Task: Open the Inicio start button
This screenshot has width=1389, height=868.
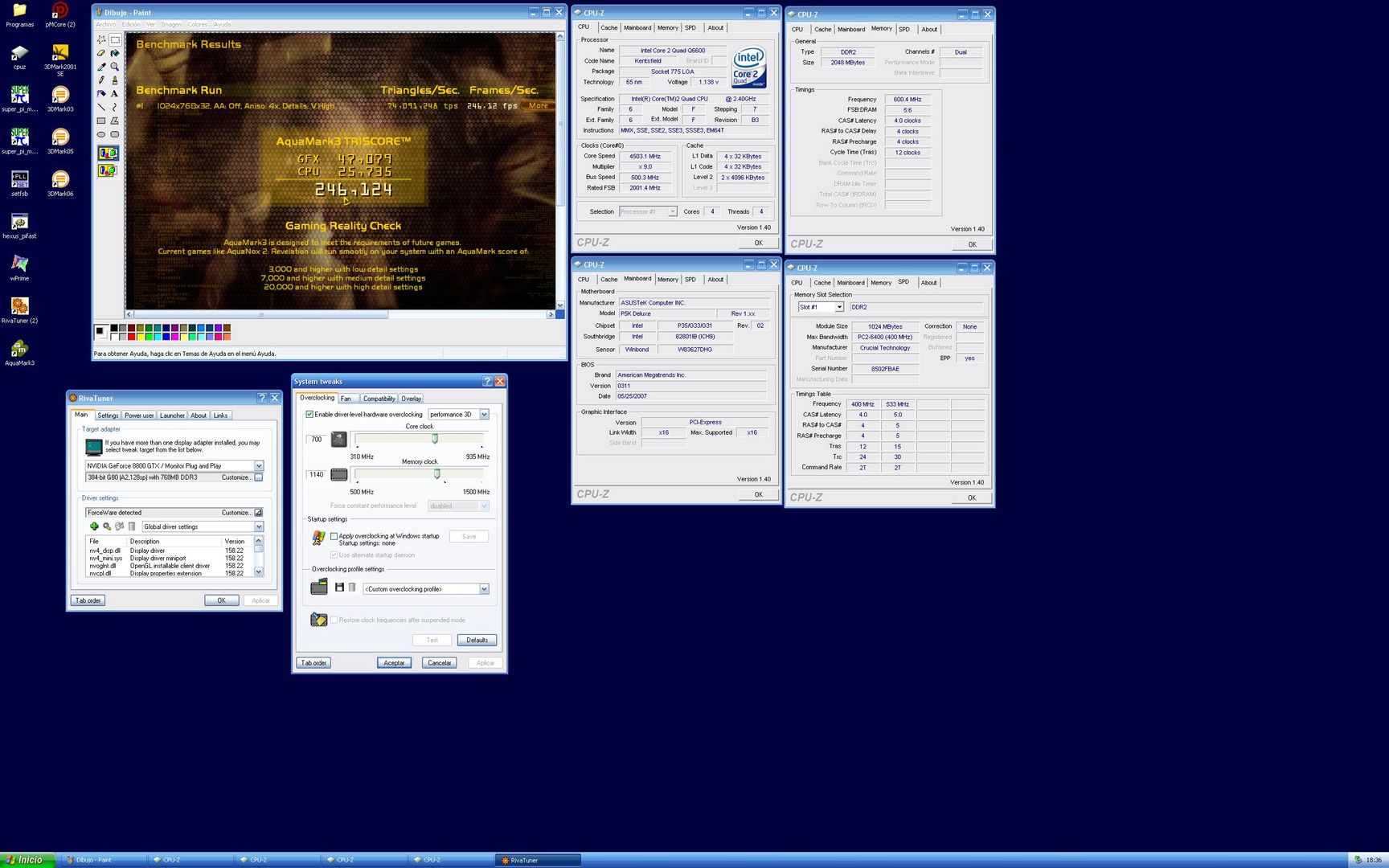Action: 28,860
